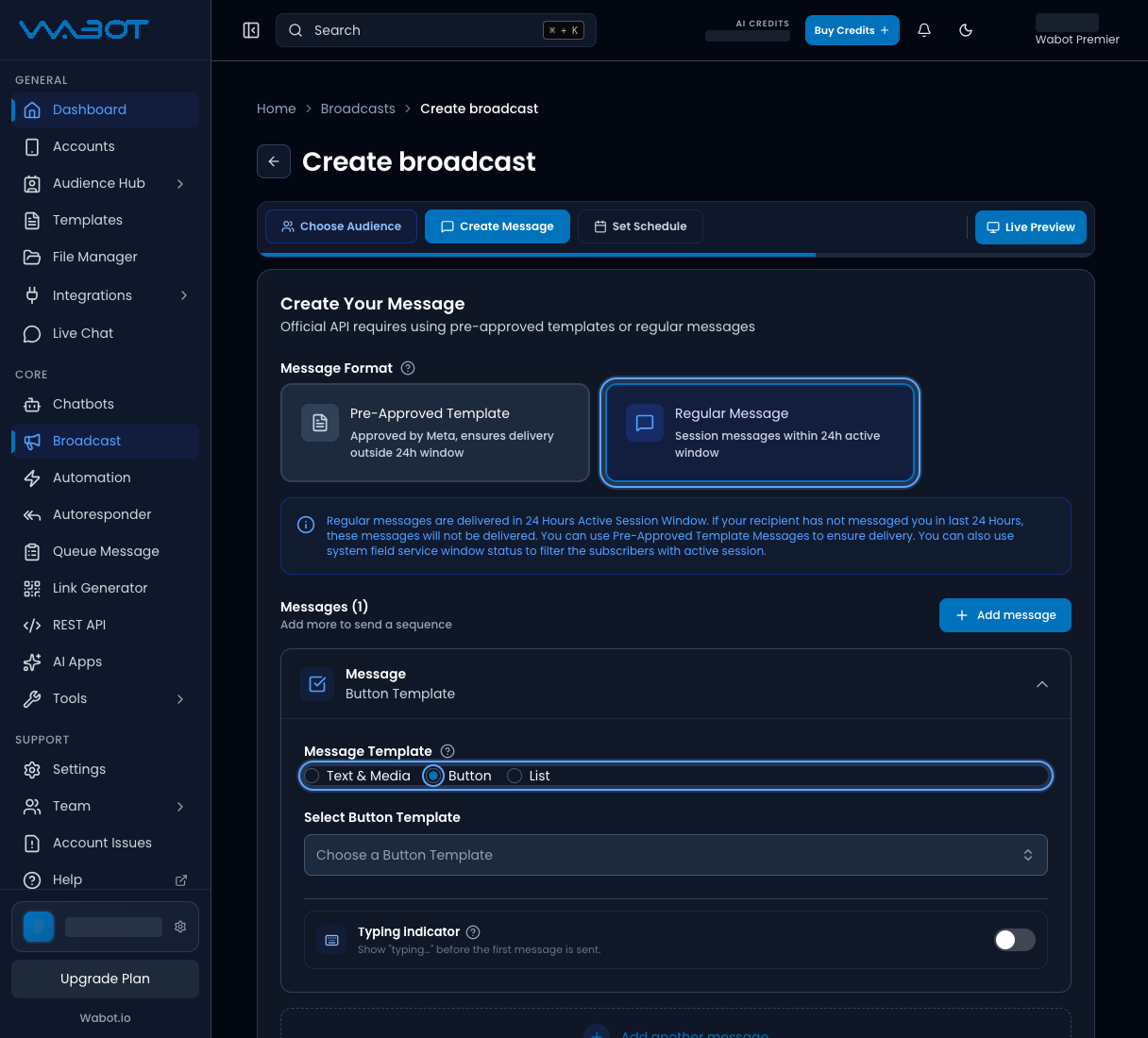Collapse the Message Button Template section

tap(1042, 684)
